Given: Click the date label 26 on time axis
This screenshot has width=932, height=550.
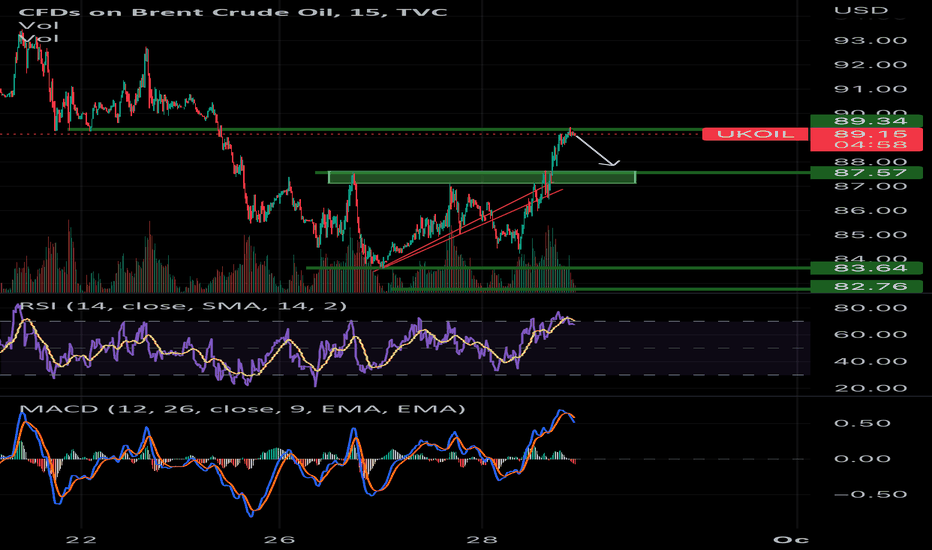Looking at the screenshot, I should [279, 539].
